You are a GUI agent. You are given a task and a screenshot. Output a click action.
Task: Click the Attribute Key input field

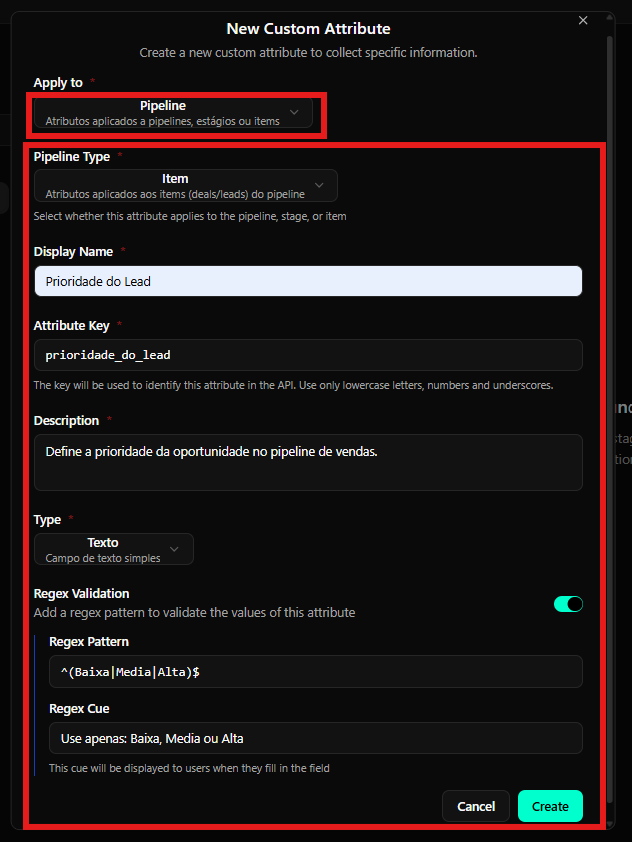pos(308,355)
